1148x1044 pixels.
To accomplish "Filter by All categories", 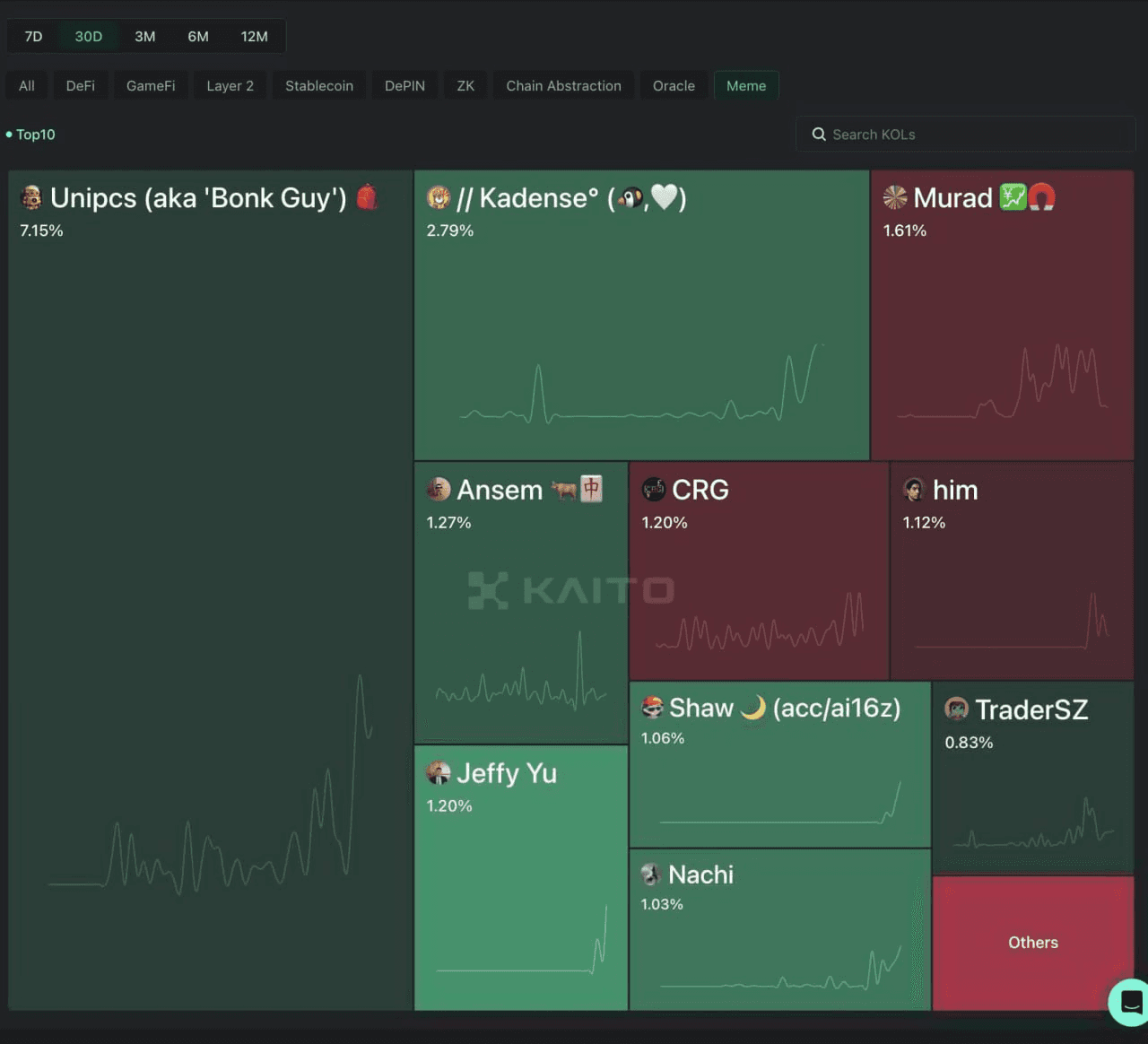I will click(27, 86).
